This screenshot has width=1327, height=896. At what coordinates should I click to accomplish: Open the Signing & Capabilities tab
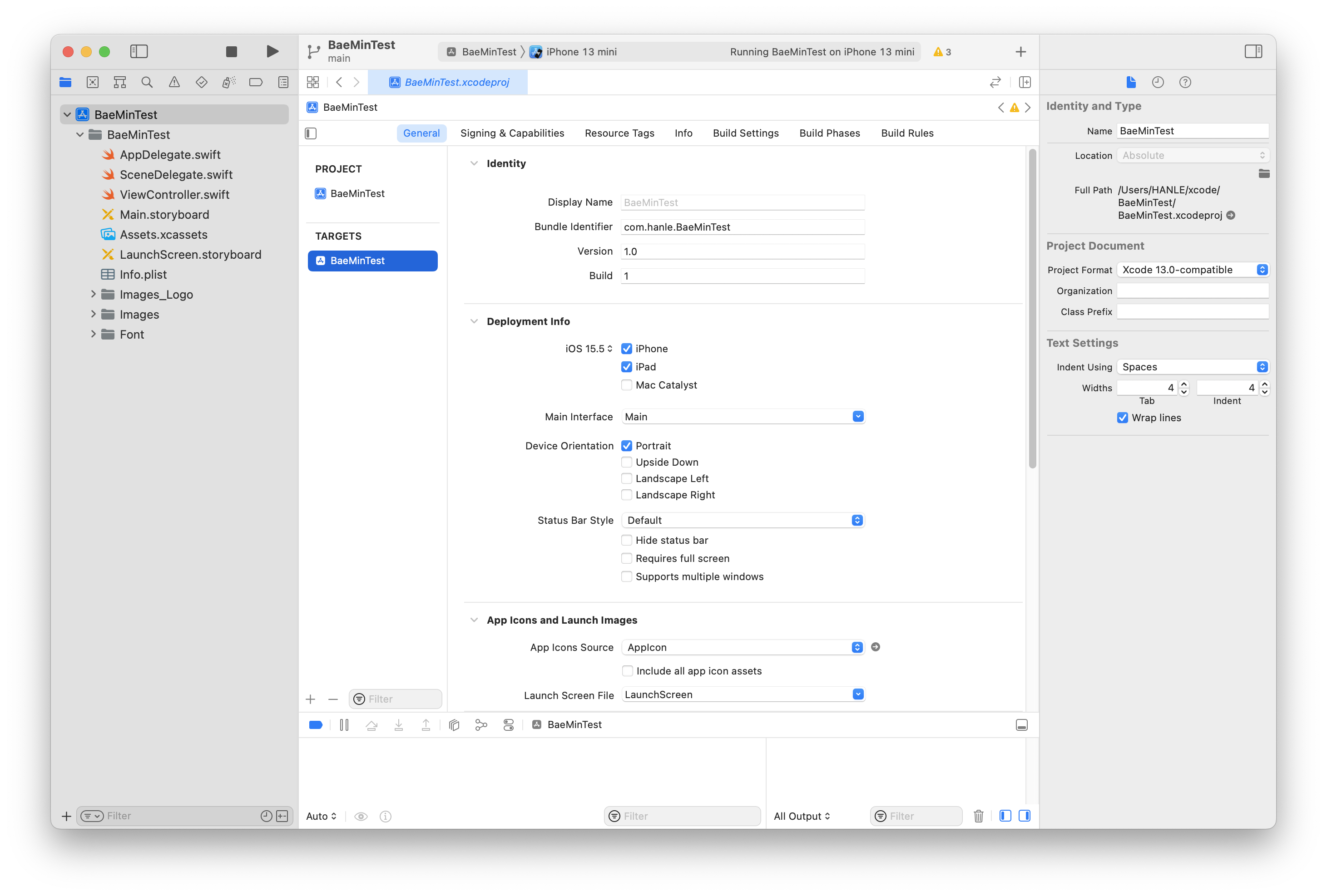coord(512,133)
